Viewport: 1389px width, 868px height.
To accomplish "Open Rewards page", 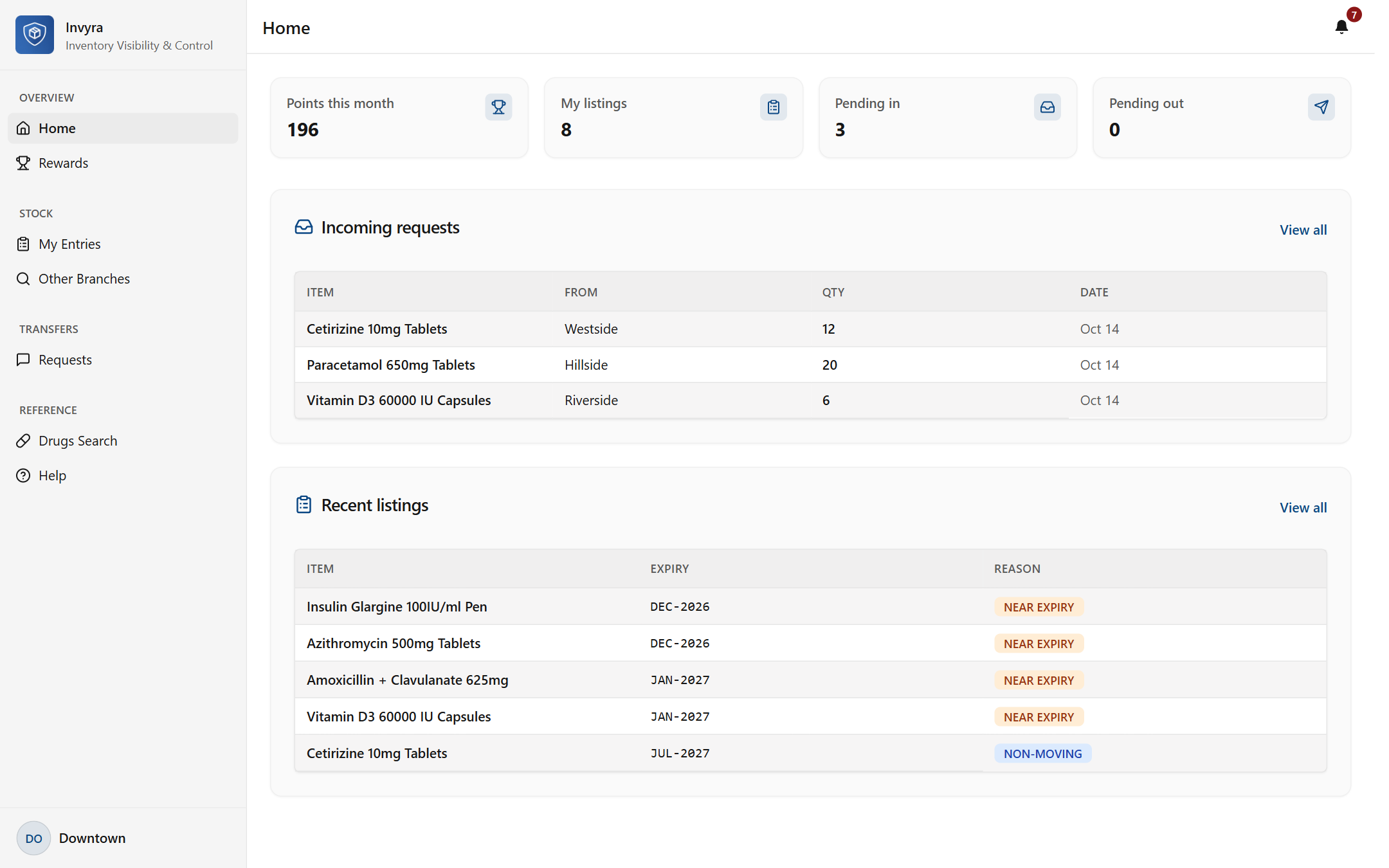I will pyautogui.click(x=123, y=163).
